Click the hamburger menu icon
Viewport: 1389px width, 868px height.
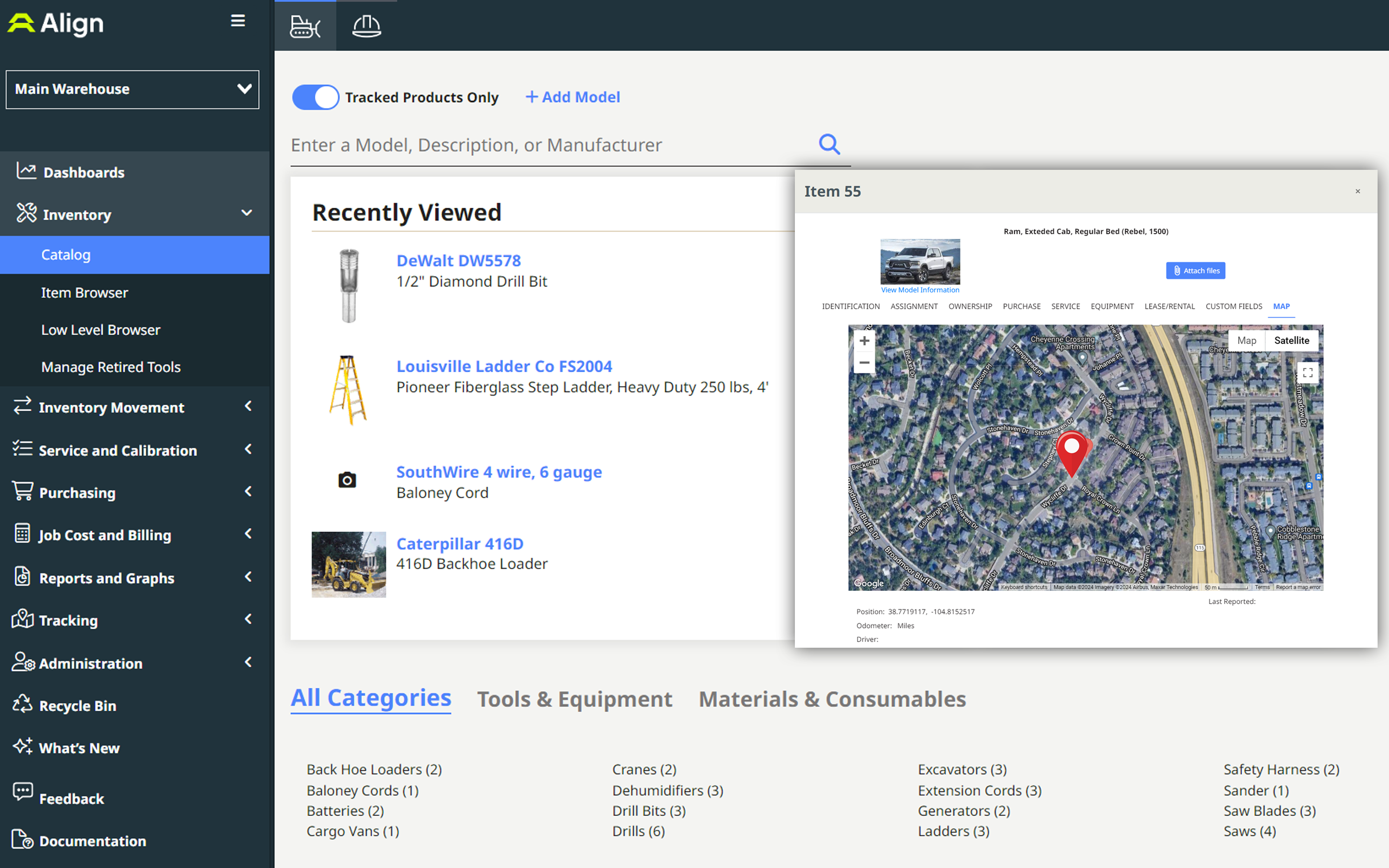pyautogui.click(x=238, y=21)
